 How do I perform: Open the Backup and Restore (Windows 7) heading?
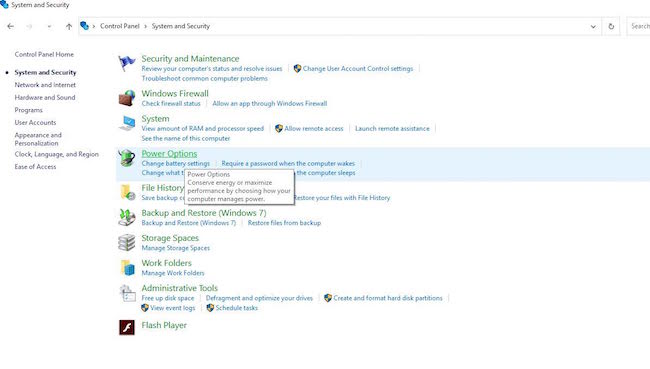pos(204,213)
